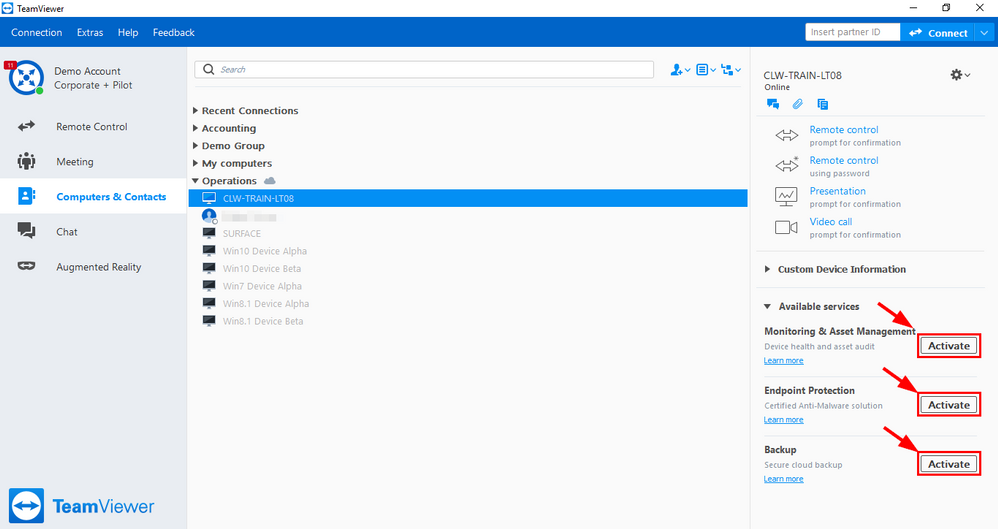Click remote control using password arrows icon

(786, 165)
